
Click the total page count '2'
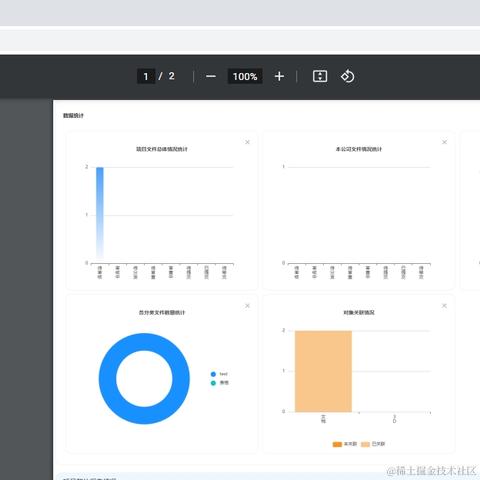click(171, 76)
